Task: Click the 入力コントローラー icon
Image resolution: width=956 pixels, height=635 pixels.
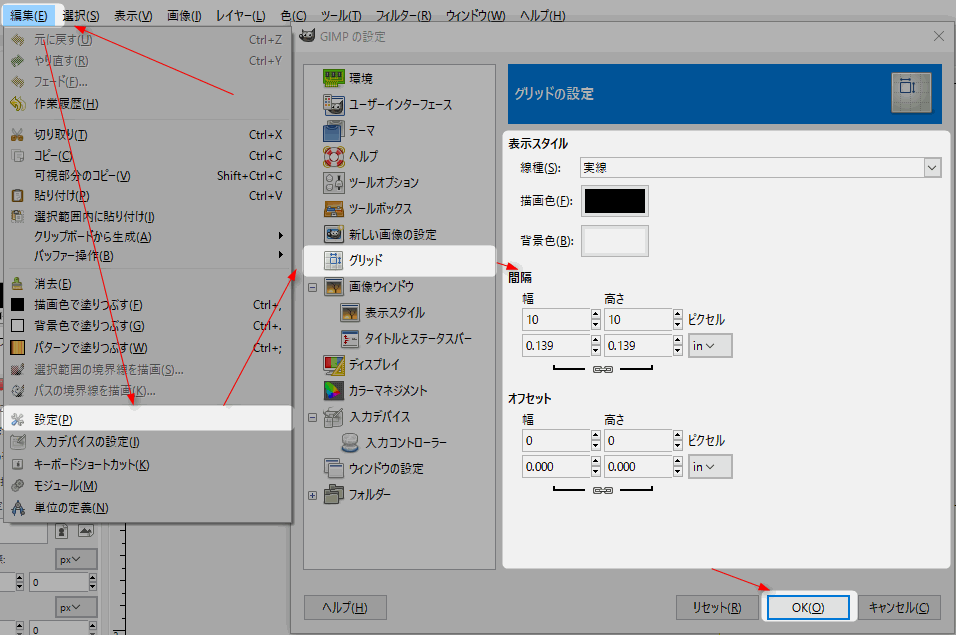Action: click(350, 443)
